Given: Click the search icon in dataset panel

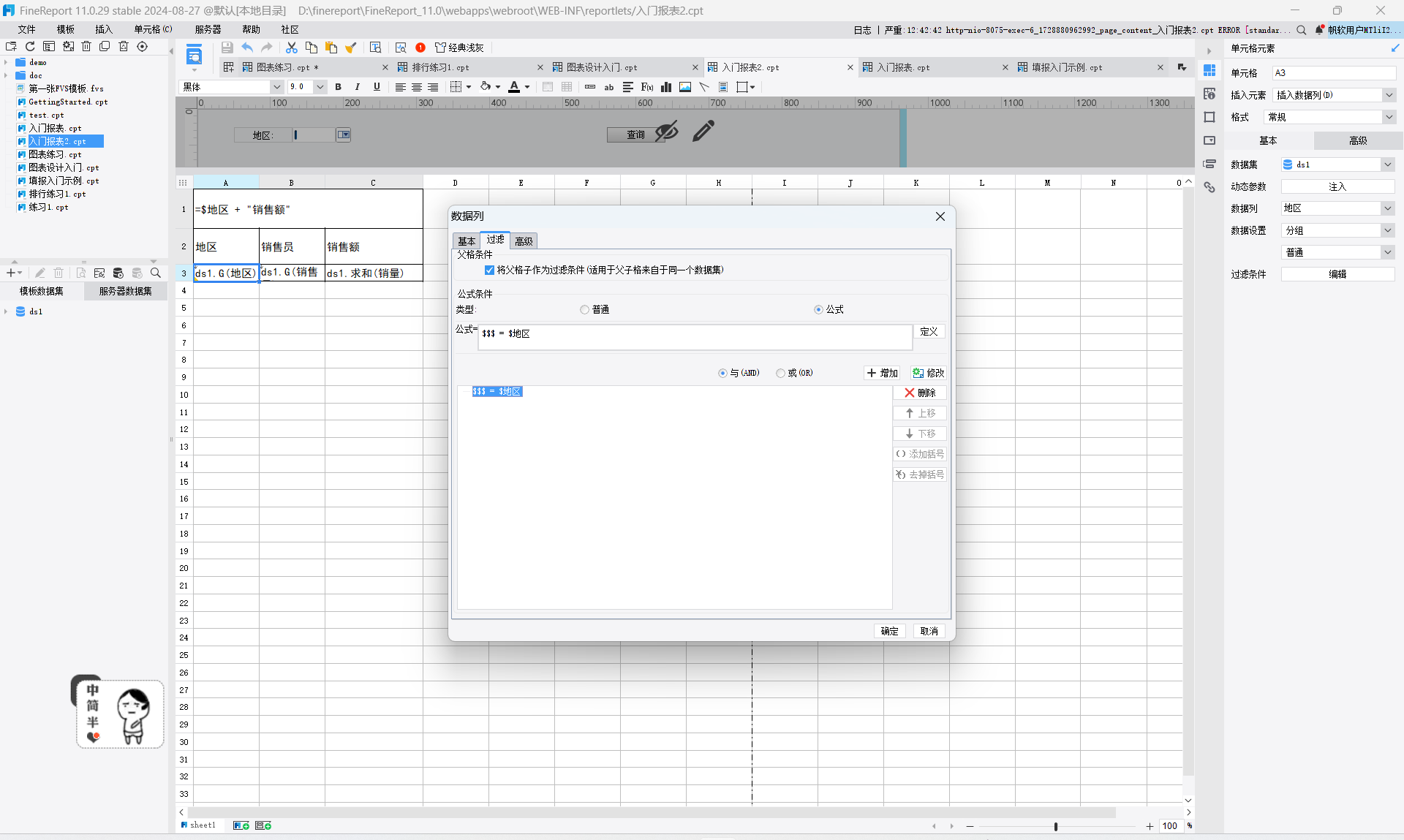Looking at the screenshot, I should click(x=156, y=273).
